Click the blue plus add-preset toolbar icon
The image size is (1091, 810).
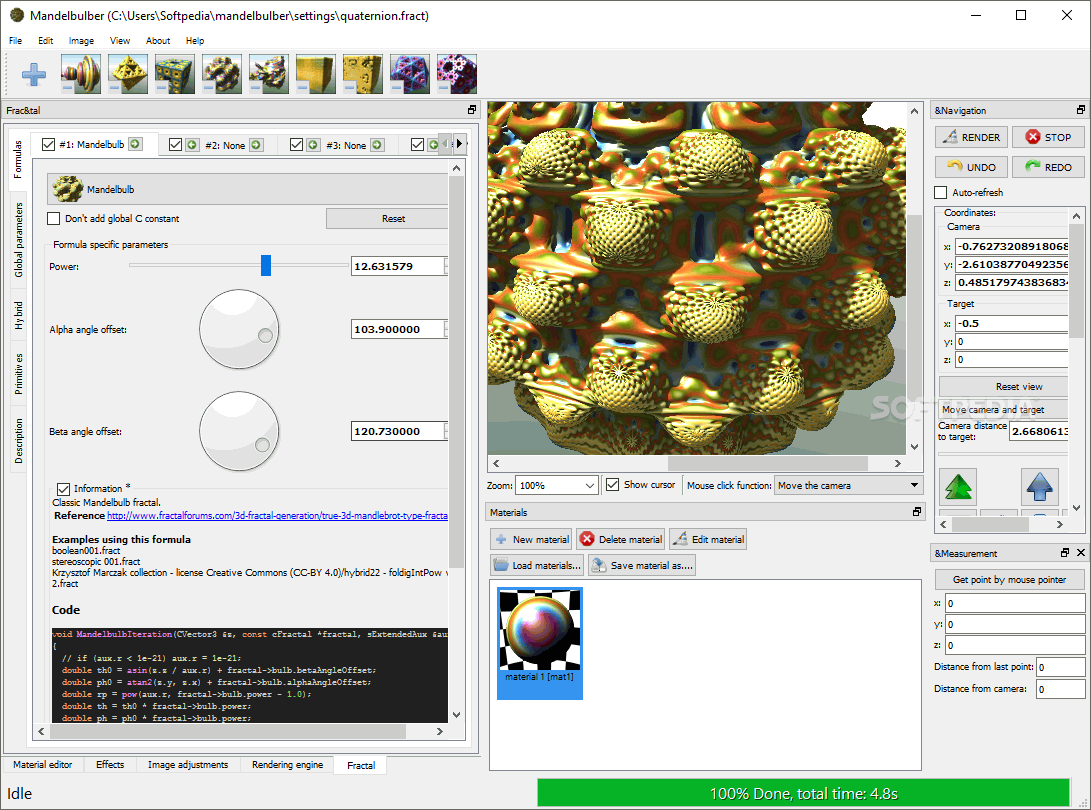click(x=33, y=74)
